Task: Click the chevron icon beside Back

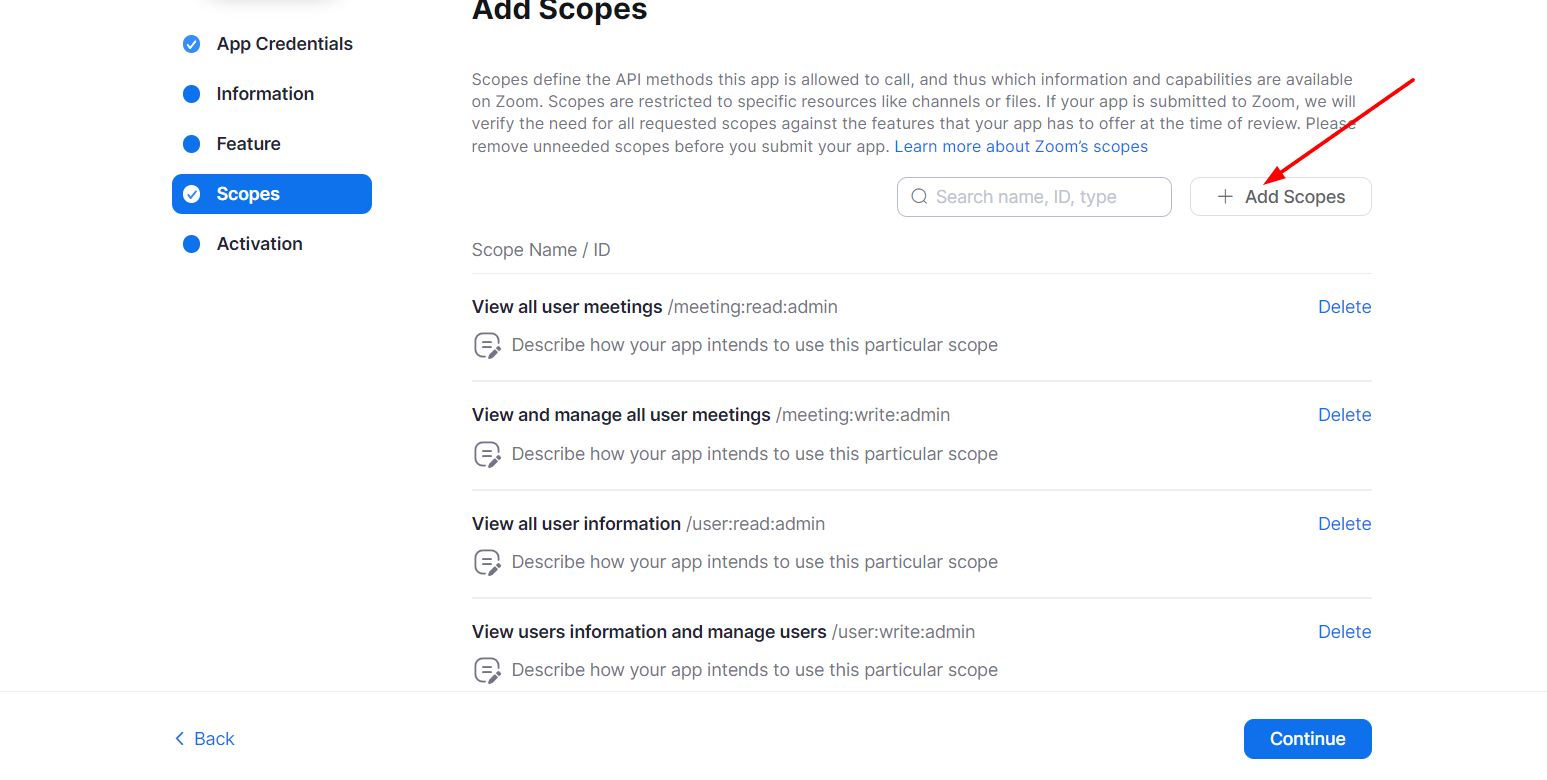Action: (x=178, y=738)
